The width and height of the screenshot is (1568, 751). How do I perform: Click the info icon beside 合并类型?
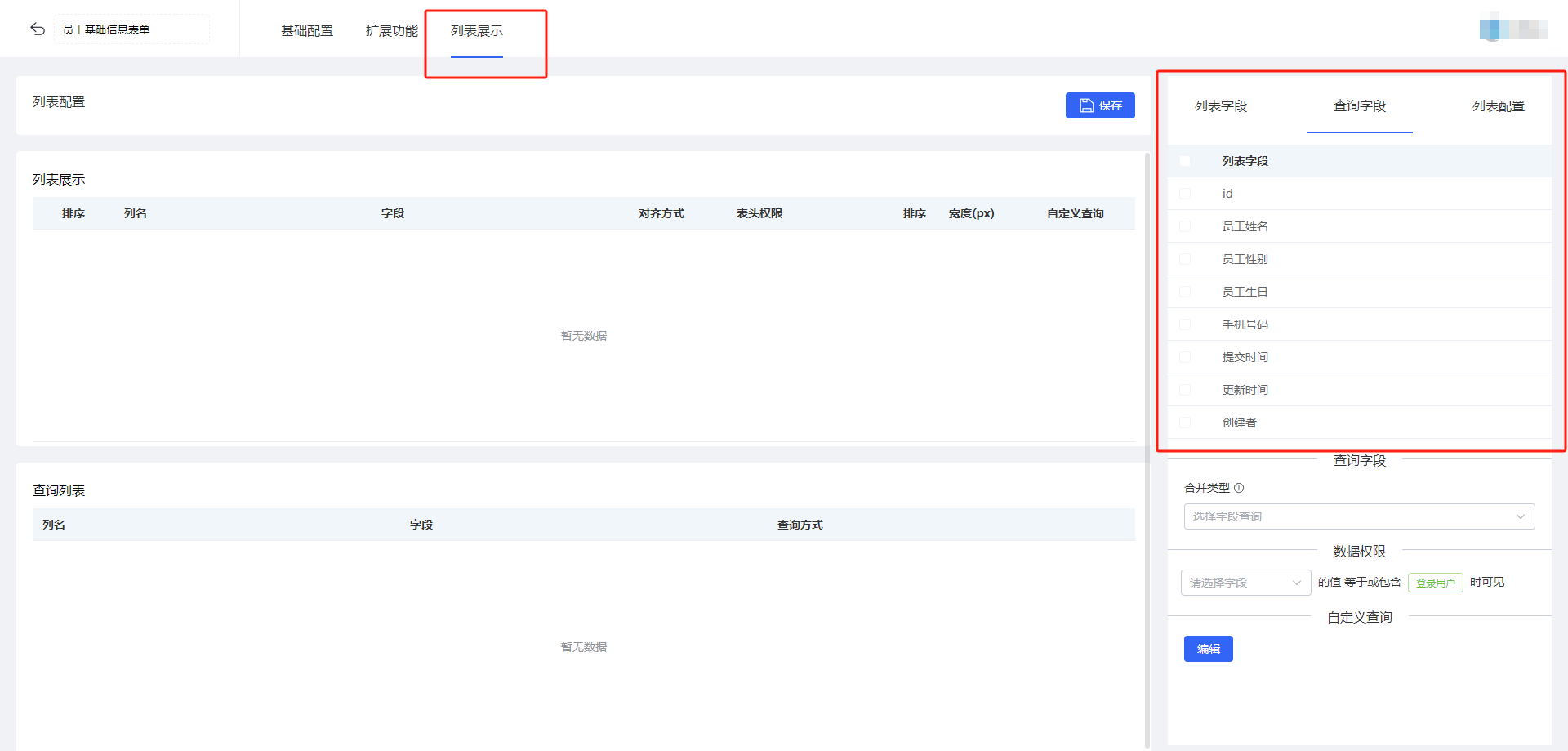click(x=1239, y=488)
